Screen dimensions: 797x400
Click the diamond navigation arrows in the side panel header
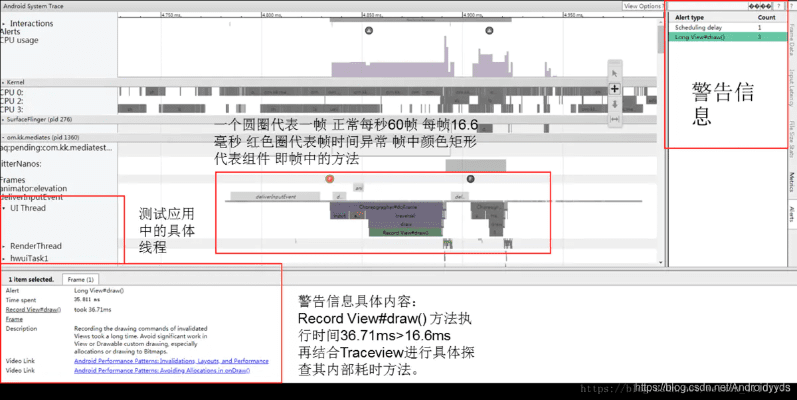760,6
